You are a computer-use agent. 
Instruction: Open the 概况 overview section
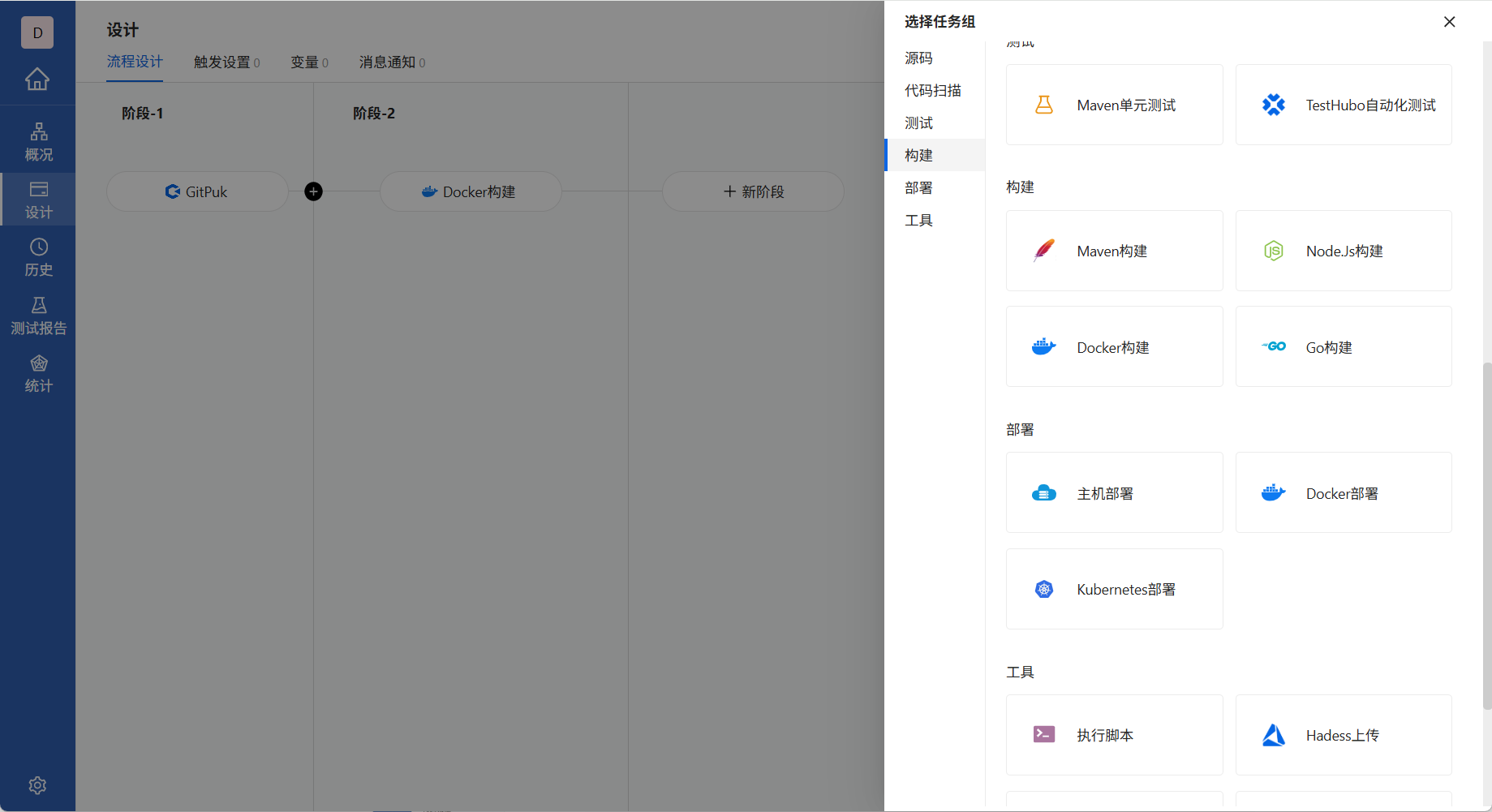tap(38, 142)
